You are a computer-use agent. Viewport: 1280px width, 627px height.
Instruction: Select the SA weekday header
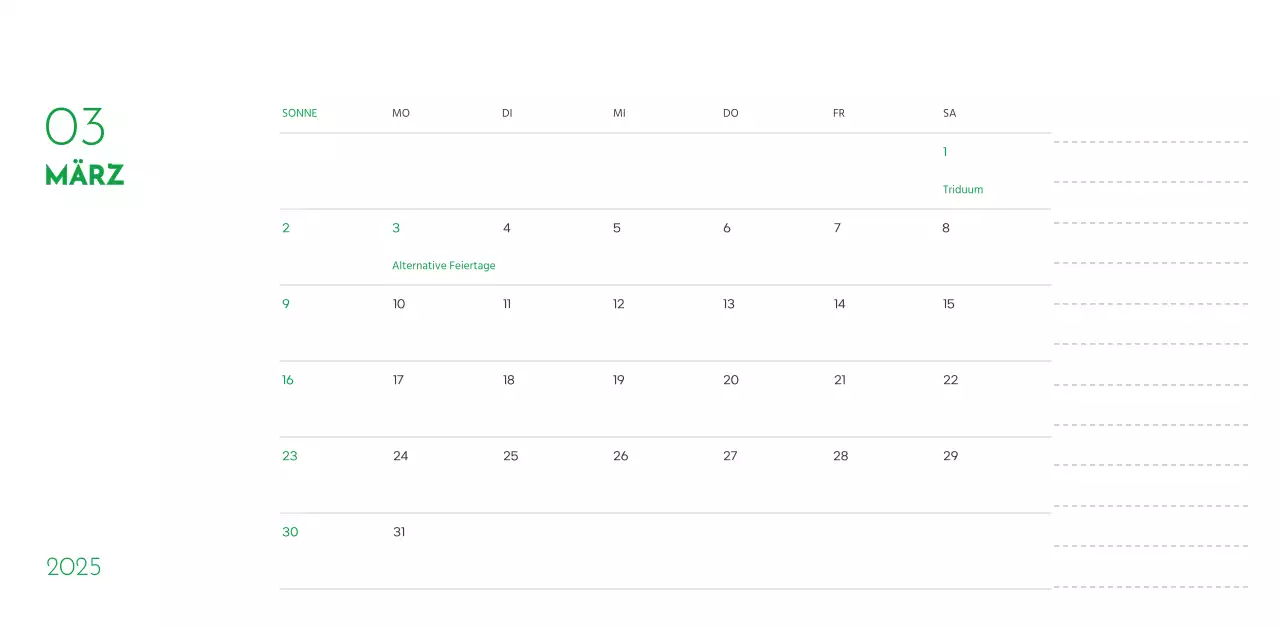[x=949, y=113]
